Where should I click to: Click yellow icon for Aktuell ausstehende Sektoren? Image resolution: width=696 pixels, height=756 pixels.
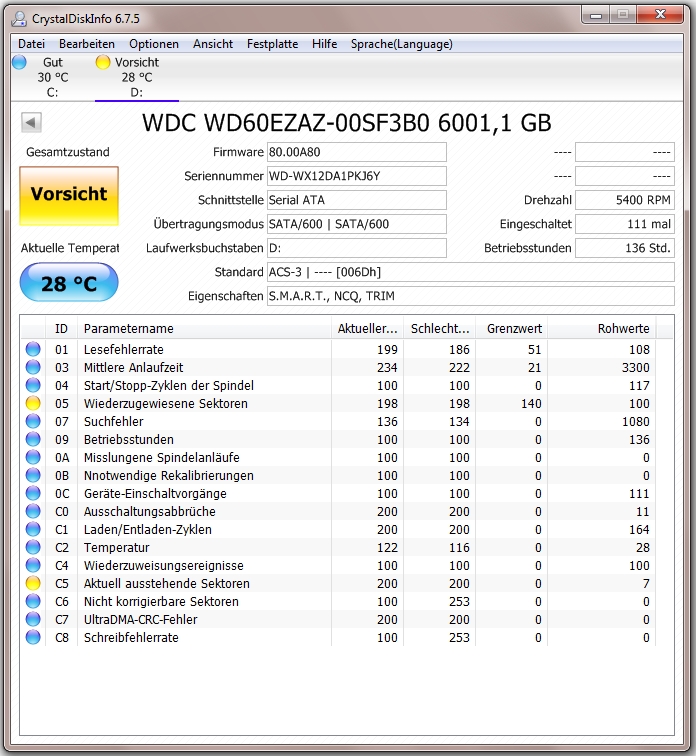pos(33,583)
